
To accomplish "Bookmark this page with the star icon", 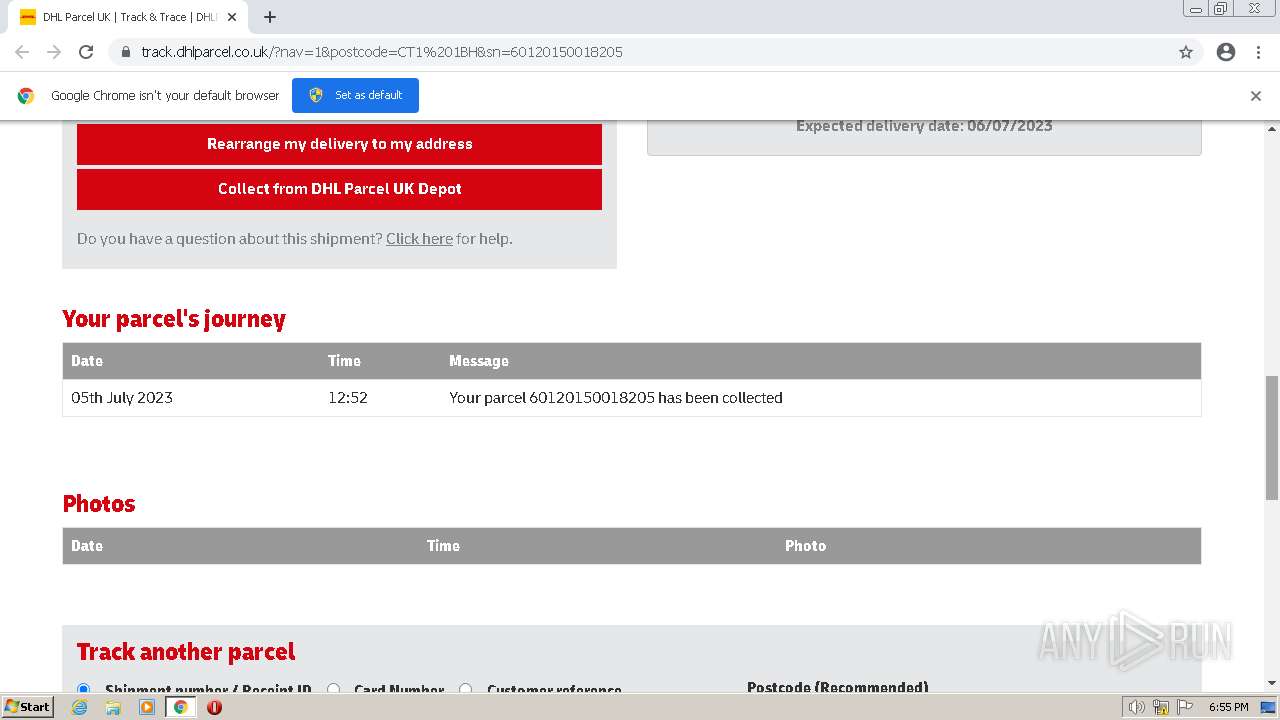I will pos(1186,52).
